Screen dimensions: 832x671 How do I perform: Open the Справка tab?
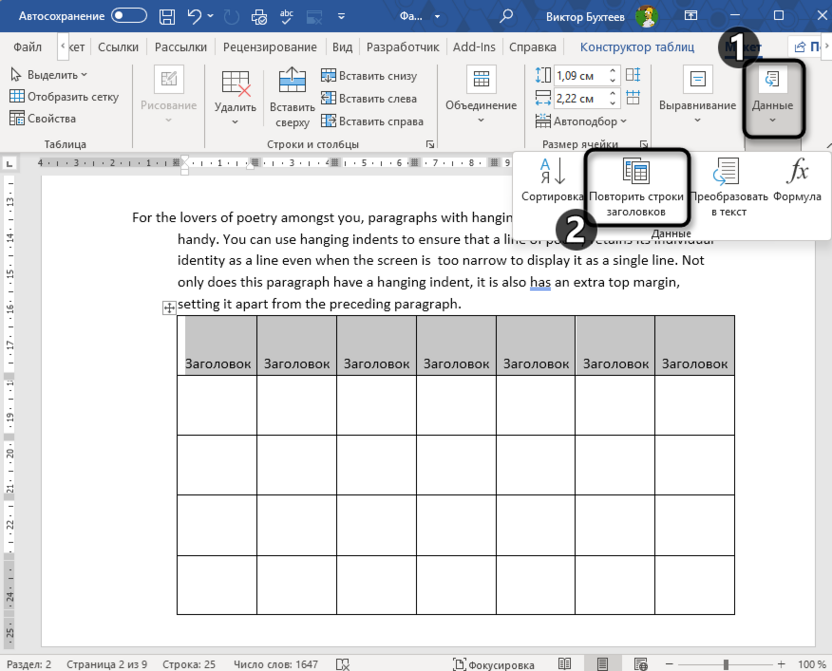[x=533, y=47]
